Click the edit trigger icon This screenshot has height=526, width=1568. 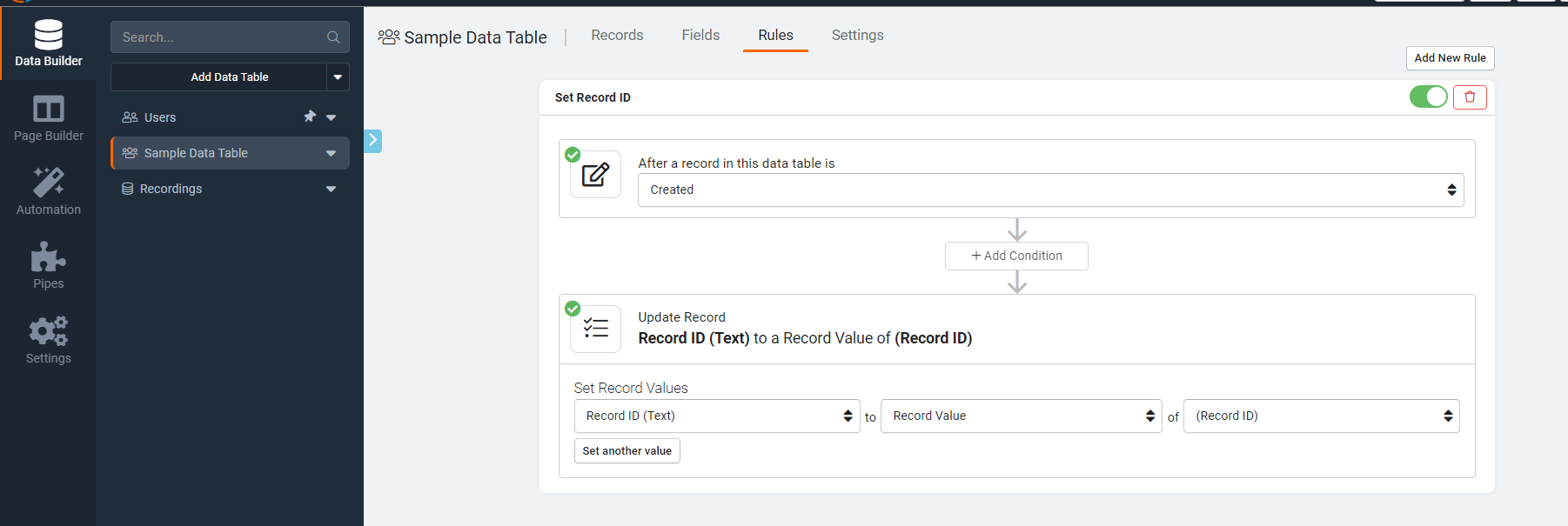595,175
